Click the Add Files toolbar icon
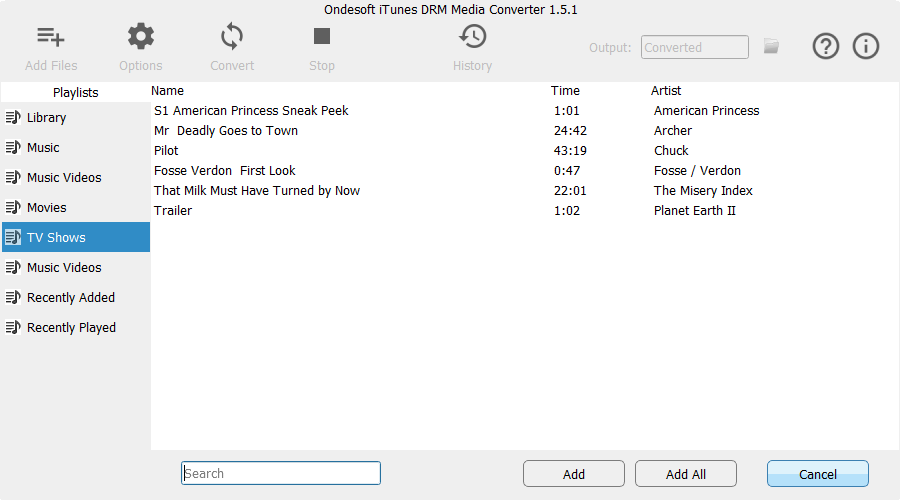900x500 pixels. point(51,38)
